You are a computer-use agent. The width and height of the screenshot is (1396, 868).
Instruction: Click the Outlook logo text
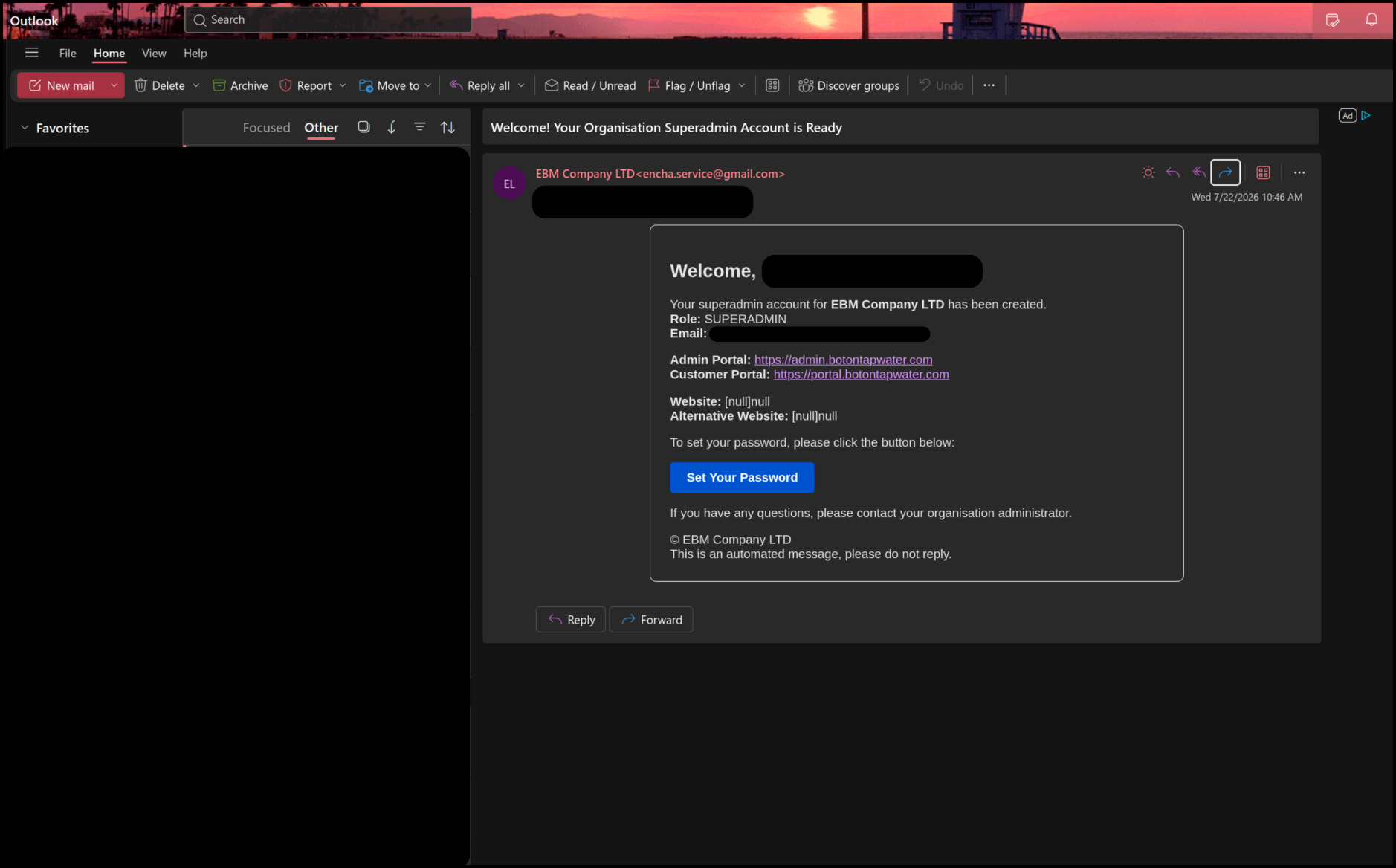pyautogui.click(x=34, y=21)
